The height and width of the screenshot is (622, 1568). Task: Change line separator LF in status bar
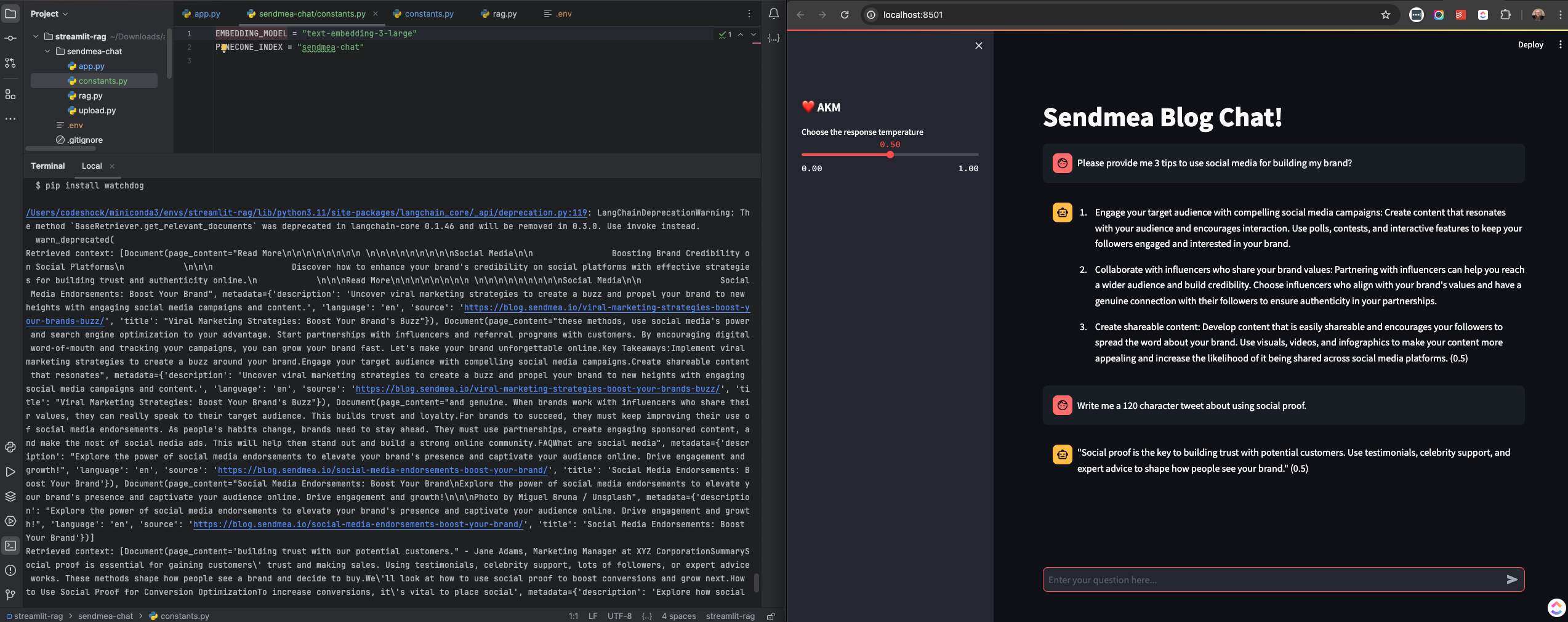click(x=593, y=616)
